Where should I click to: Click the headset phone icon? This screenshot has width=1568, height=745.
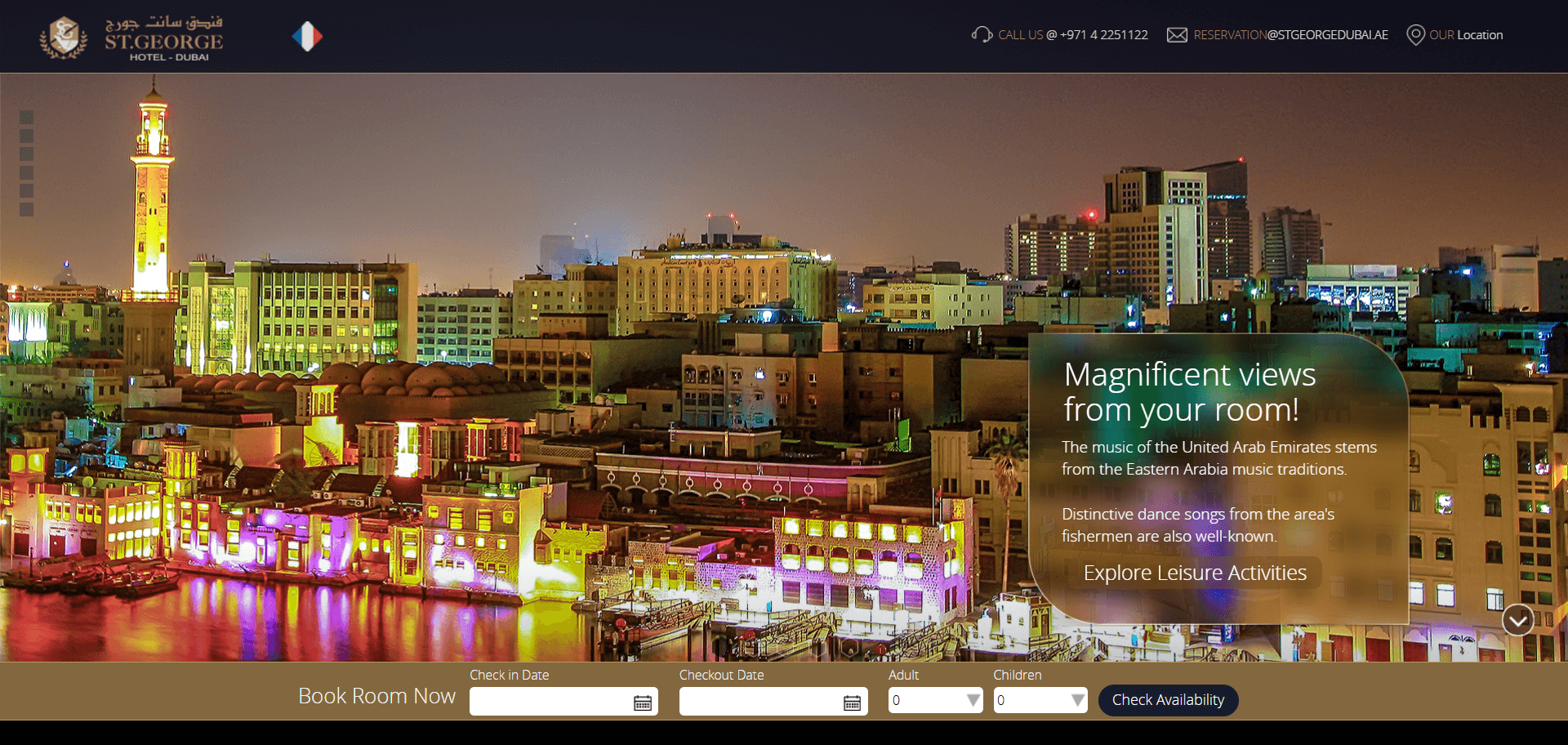click(981, 34)
